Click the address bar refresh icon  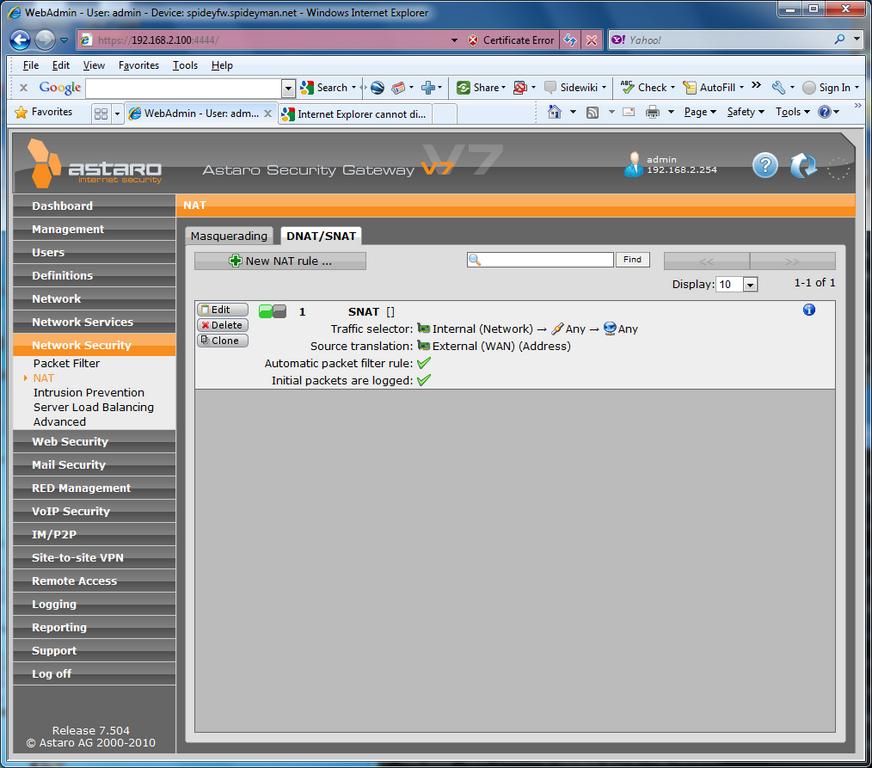tap(570, 40)
